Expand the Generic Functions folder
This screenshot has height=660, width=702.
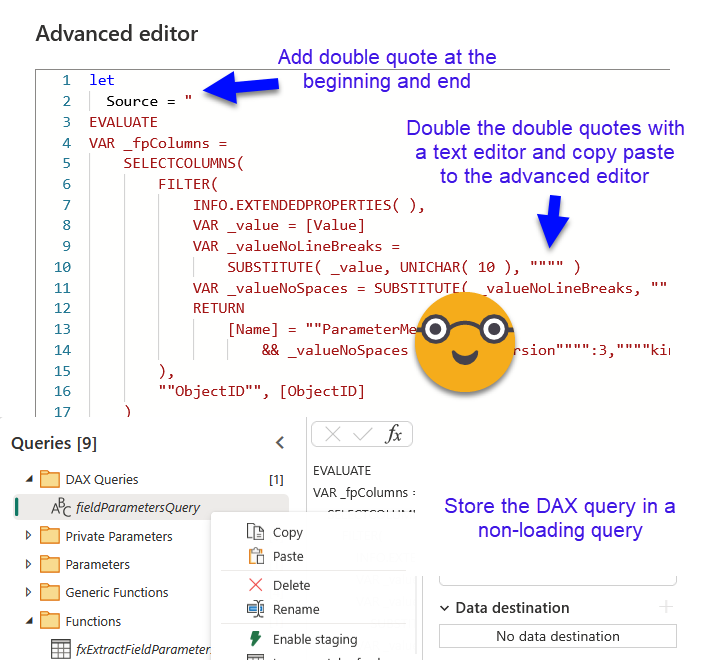[28, 592]
